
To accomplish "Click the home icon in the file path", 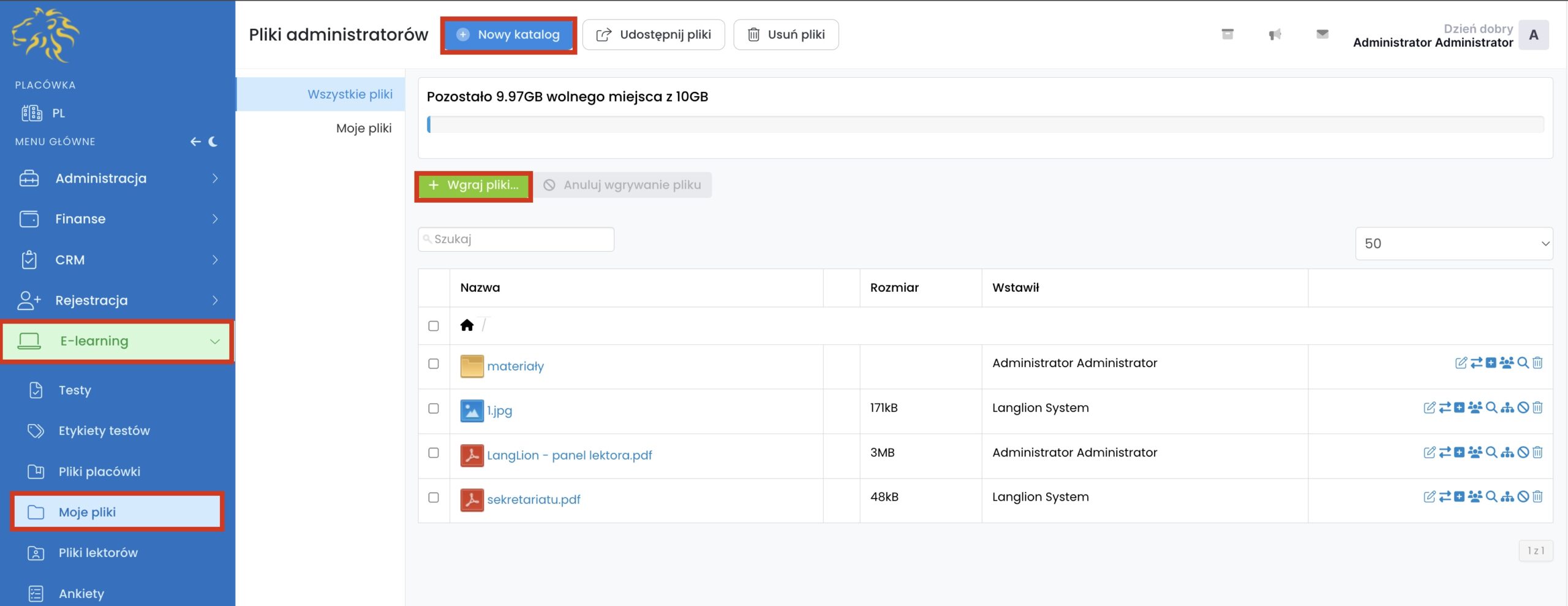I will pos(467,325).
